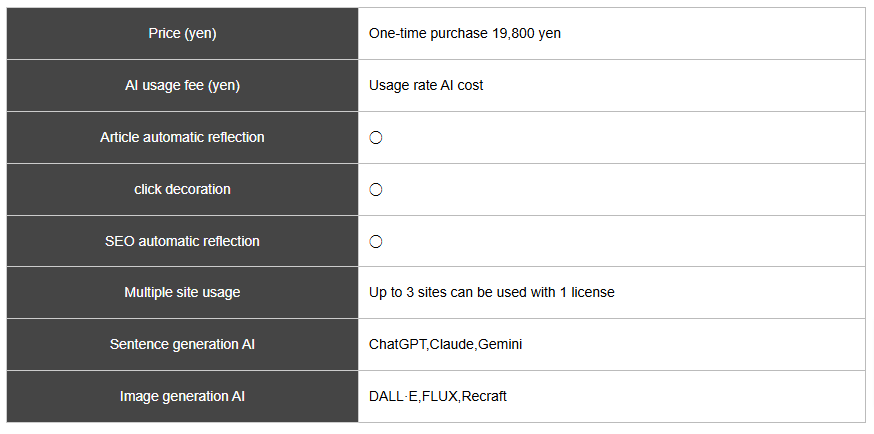Select the Image generation AI header cell
The height and width of the screenshot is (434, 874).
click(x=182, y=396)
